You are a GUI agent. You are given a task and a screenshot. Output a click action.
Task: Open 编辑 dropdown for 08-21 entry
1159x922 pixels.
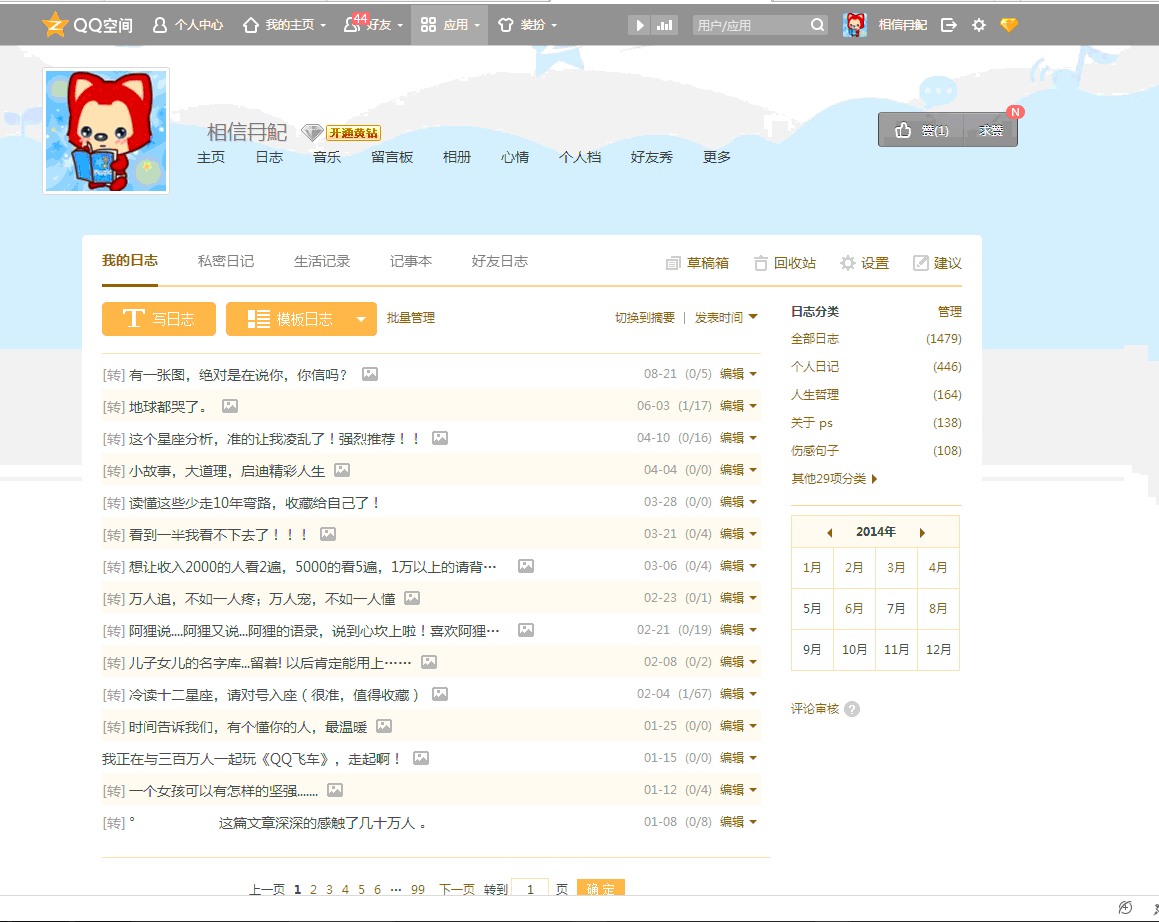738,374
